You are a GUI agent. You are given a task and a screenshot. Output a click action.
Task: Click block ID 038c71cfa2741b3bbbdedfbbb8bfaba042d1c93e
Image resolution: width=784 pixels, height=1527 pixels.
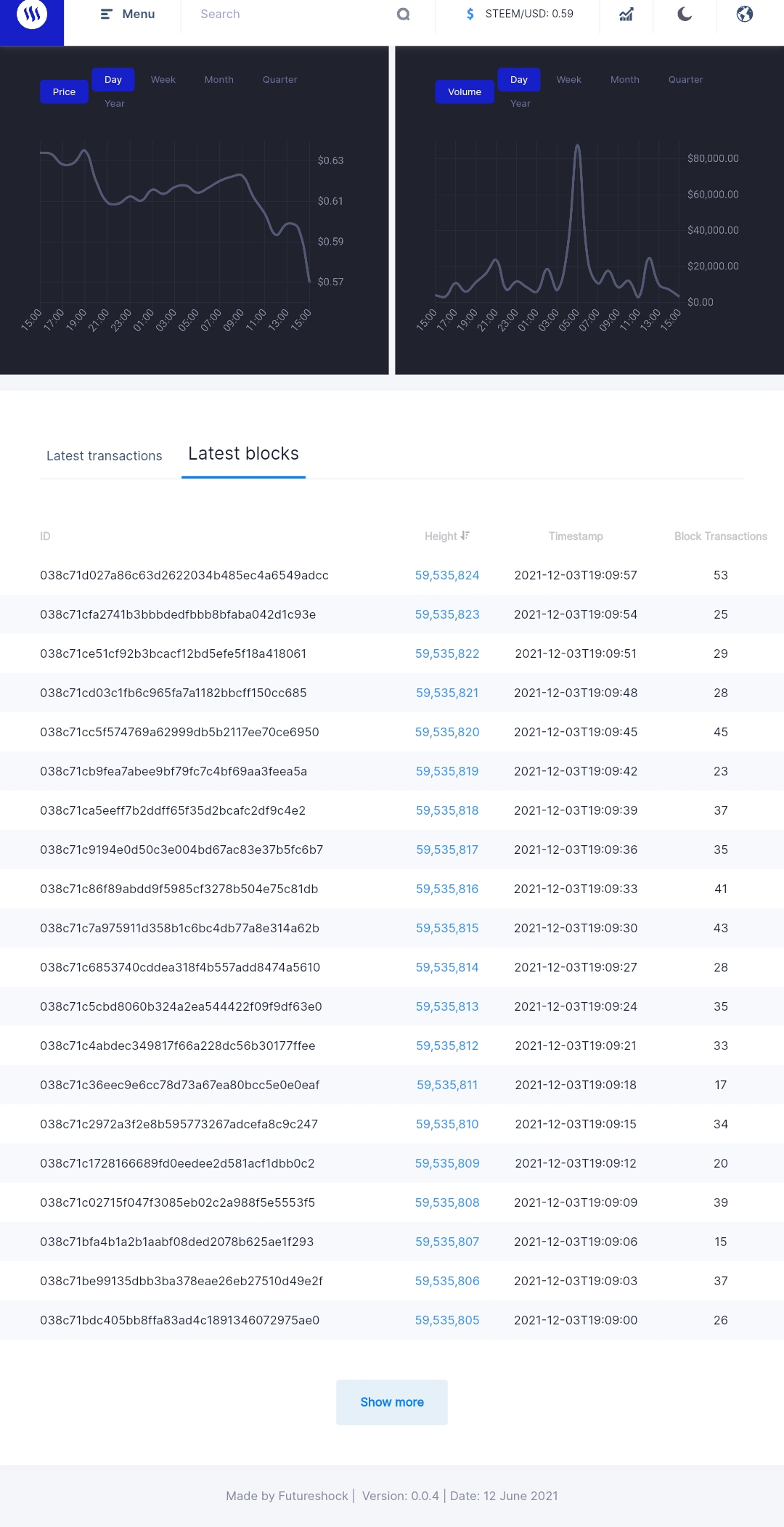(x=178, y=614)
